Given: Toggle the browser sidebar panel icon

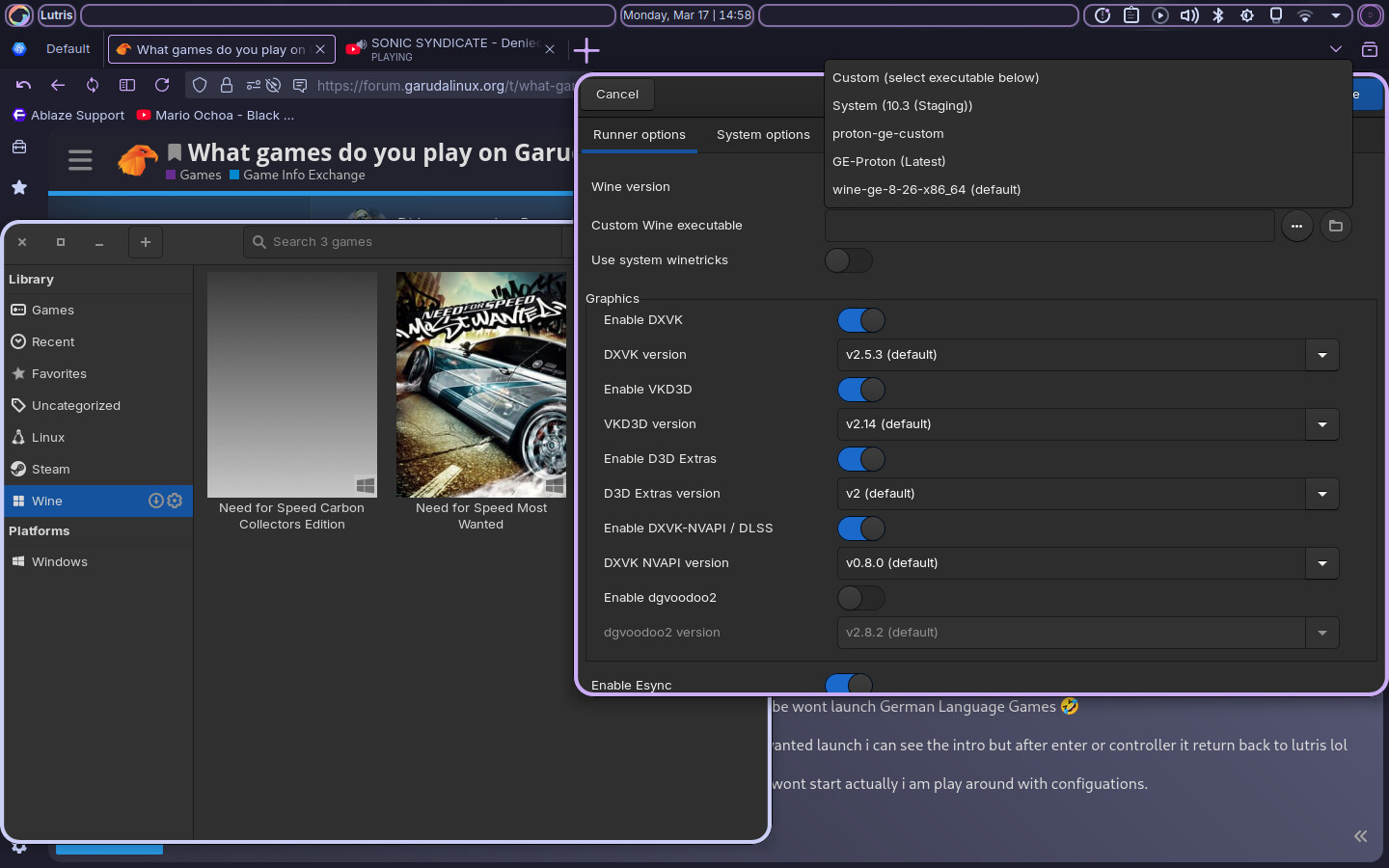Looking at the screenshot, I should (x=127, y=85).
